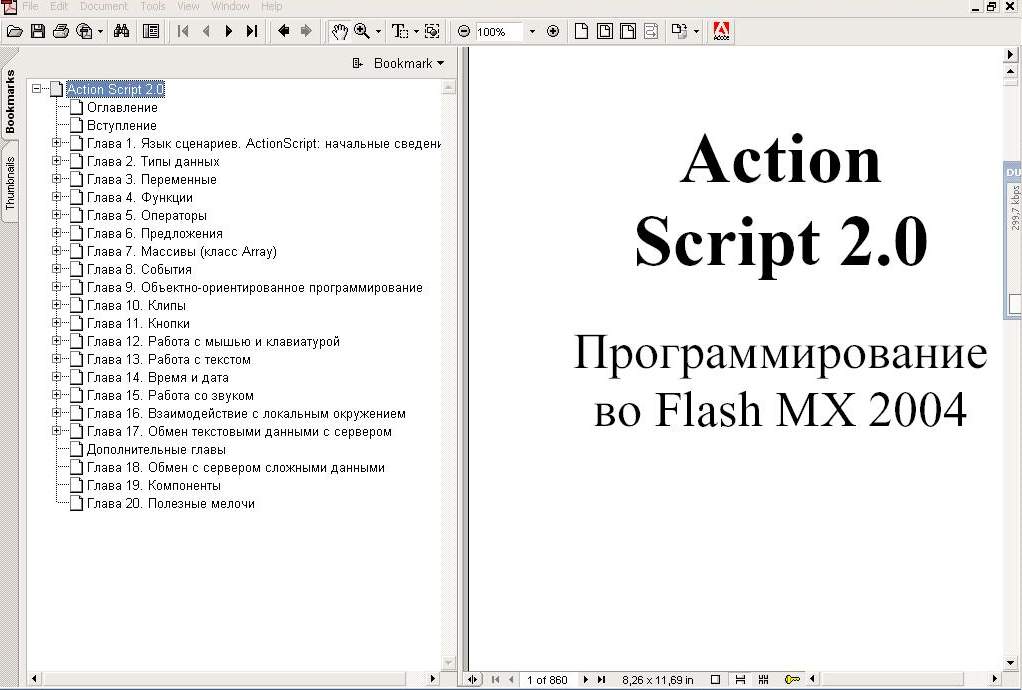Collapse the Action Script 2.0 bookmark tree
The image size is (1022, 690).
pos(36,89)
